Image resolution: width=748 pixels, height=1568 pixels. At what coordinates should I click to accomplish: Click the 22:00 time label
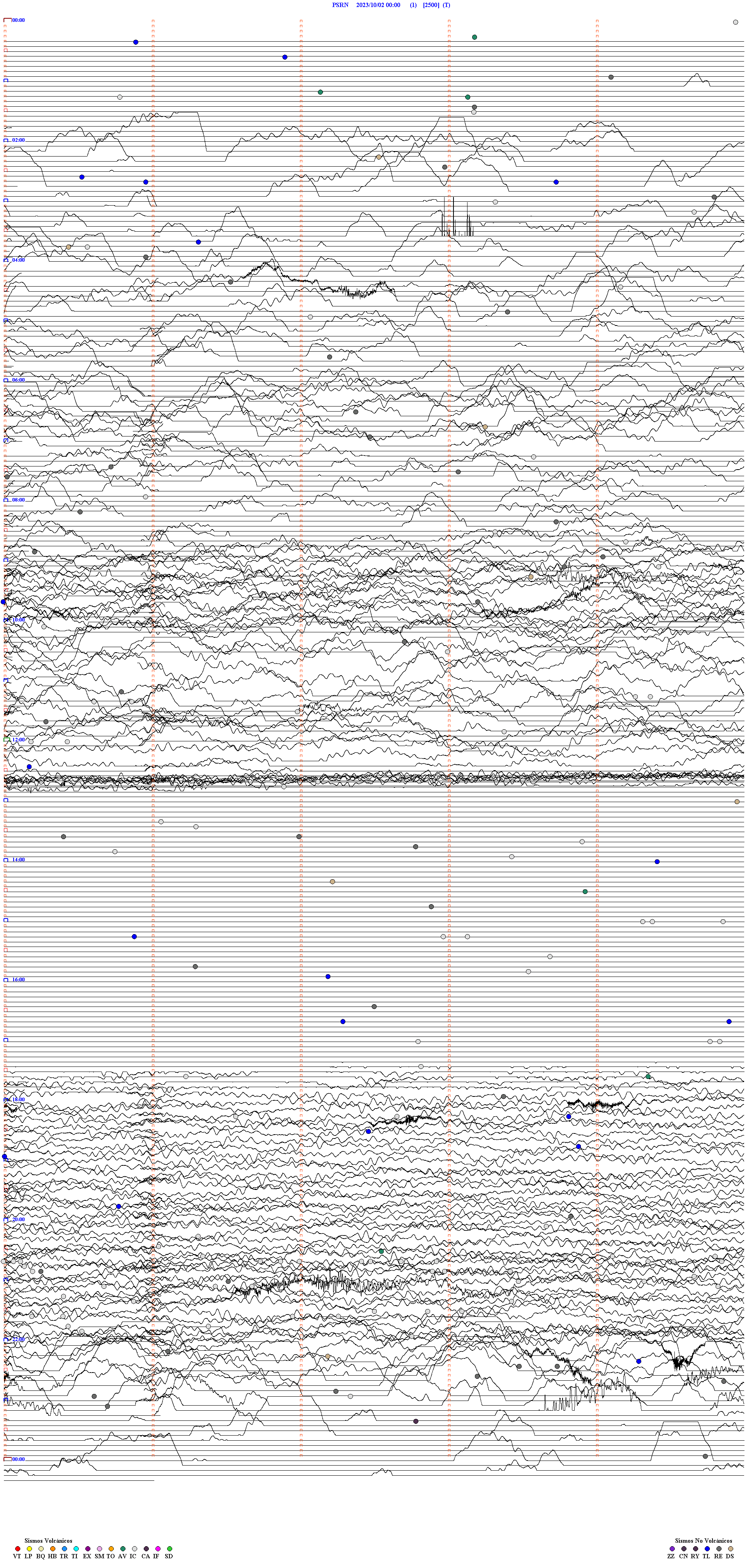pyautogui.click(x=18, y=1339)
